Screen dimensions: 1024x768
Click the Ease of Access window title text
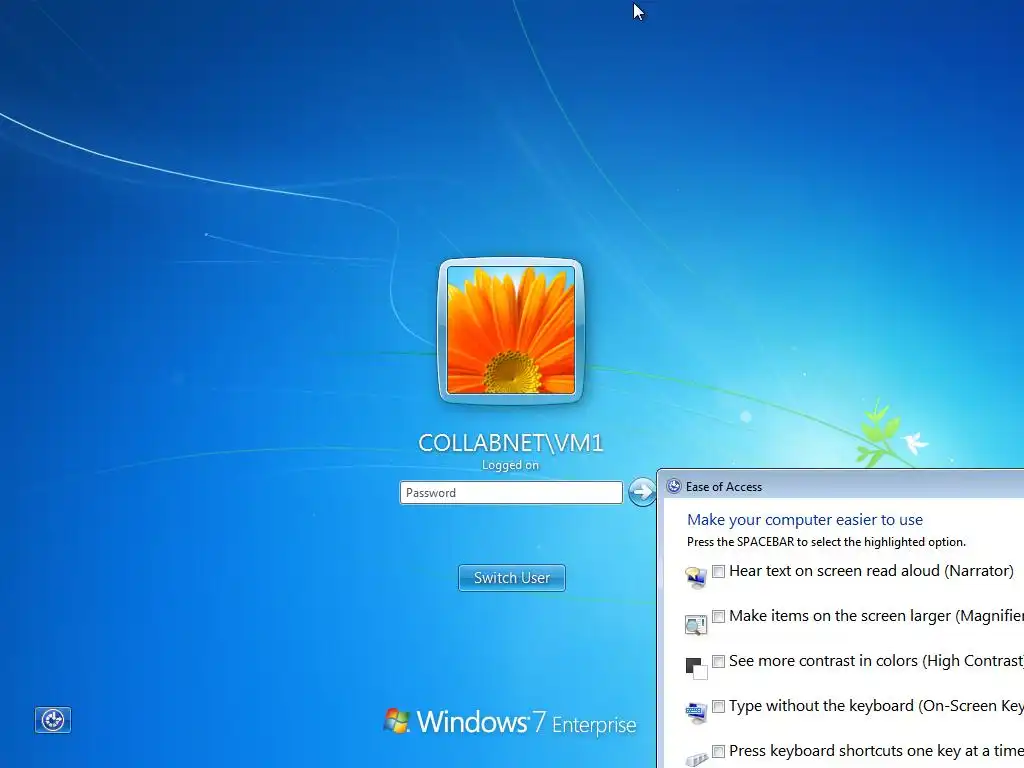tap(724, 487)
